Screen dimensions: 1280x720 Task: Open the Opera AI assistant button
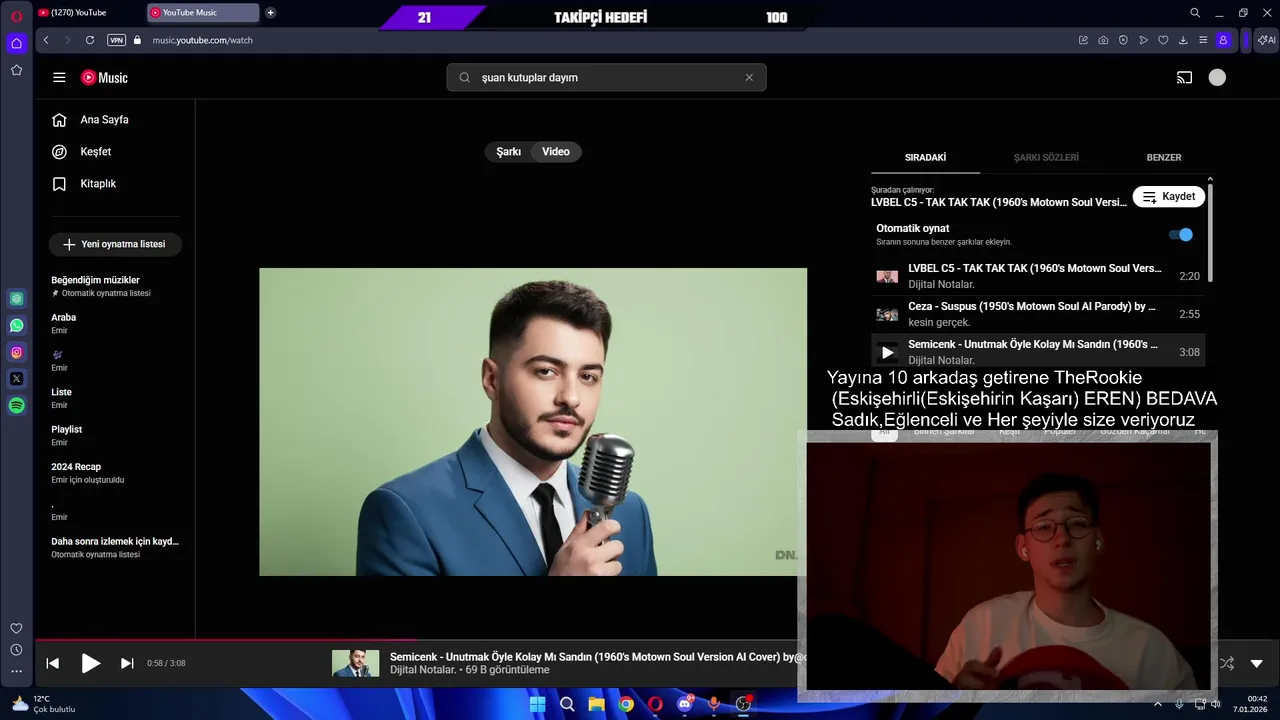point(1266,40)
